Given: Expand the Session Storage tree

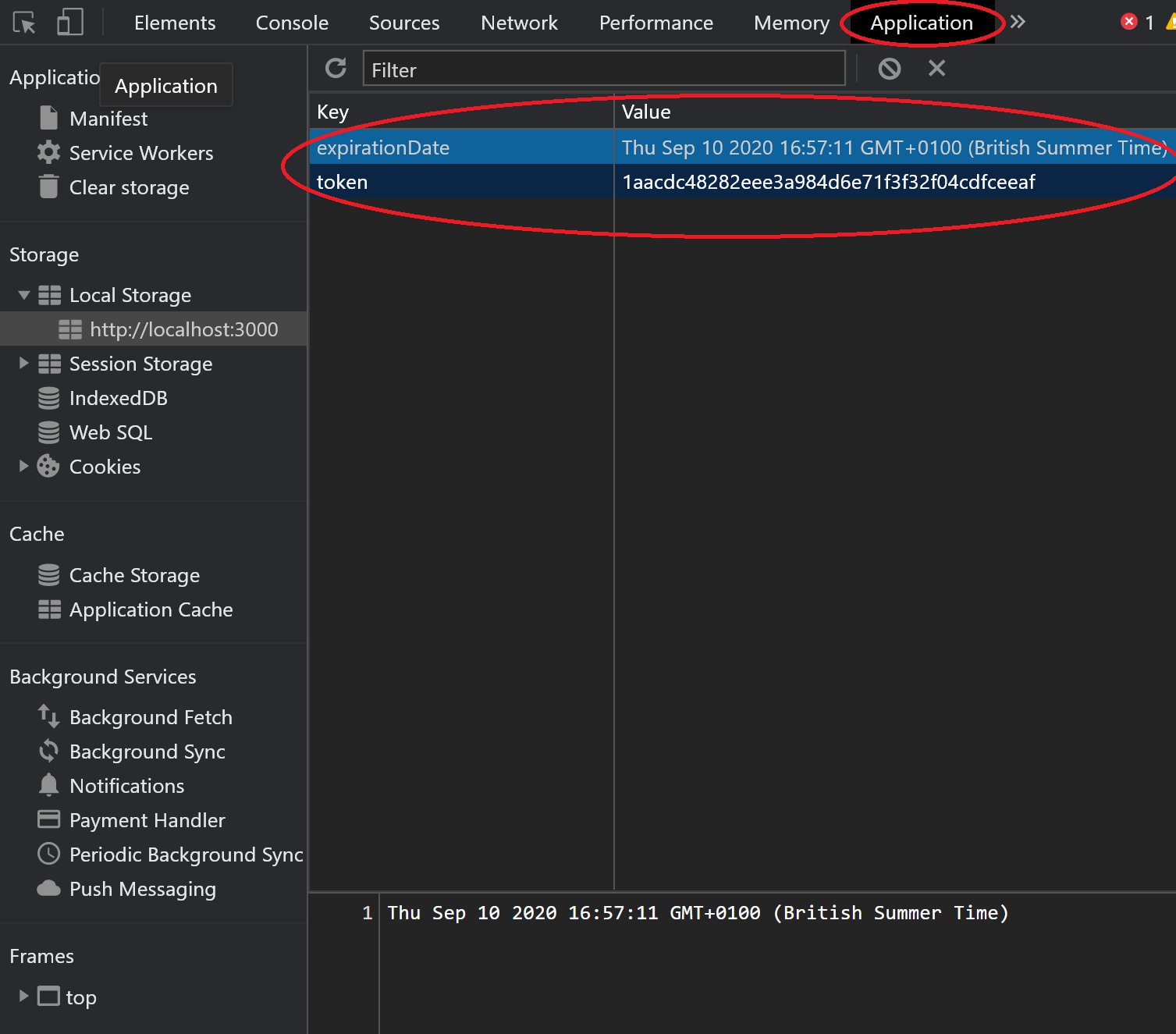Looking at the screenshot, I should click(x=23, y=364).
